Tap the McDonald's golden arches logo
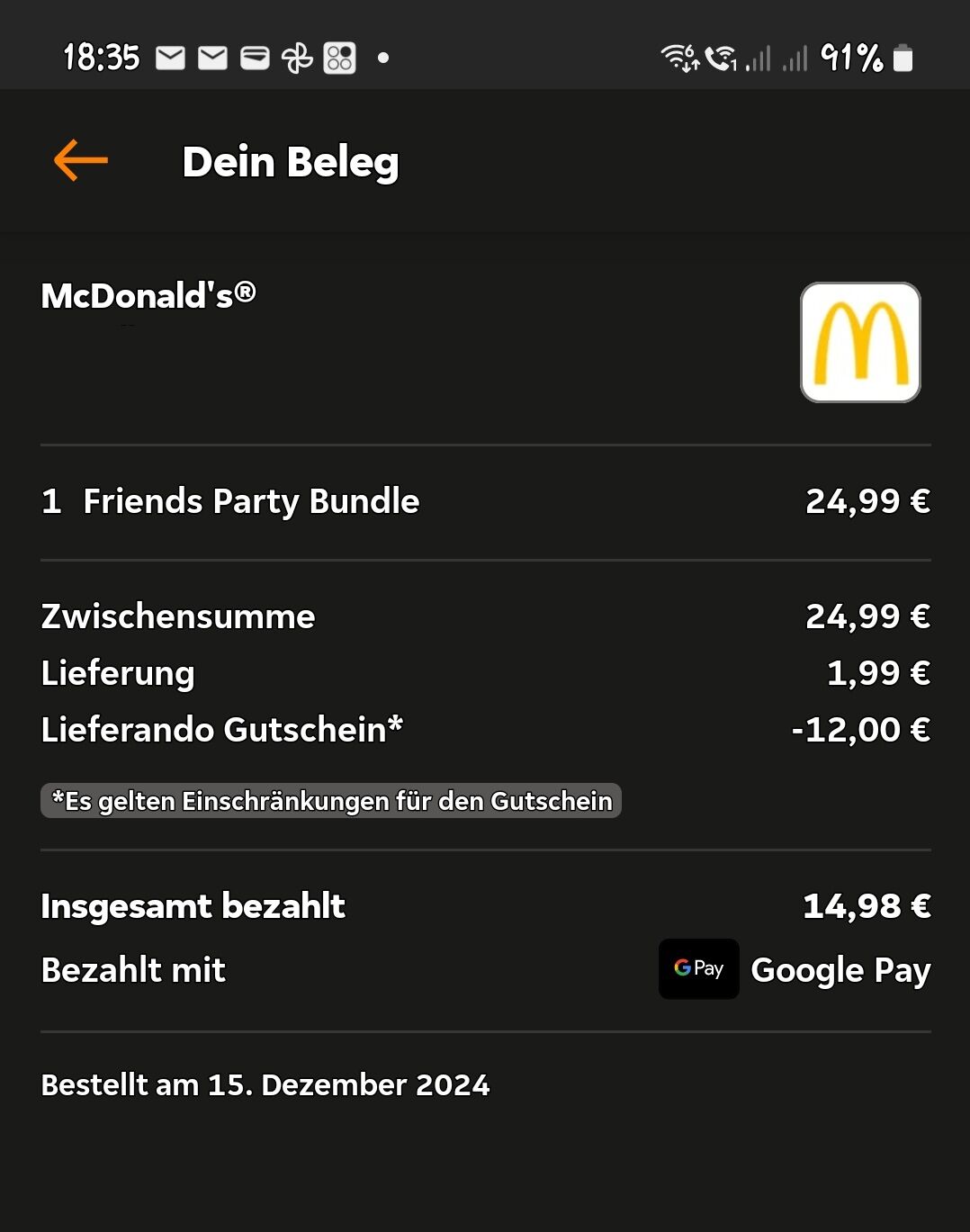The image size is (970, 1232). (860, 343)
